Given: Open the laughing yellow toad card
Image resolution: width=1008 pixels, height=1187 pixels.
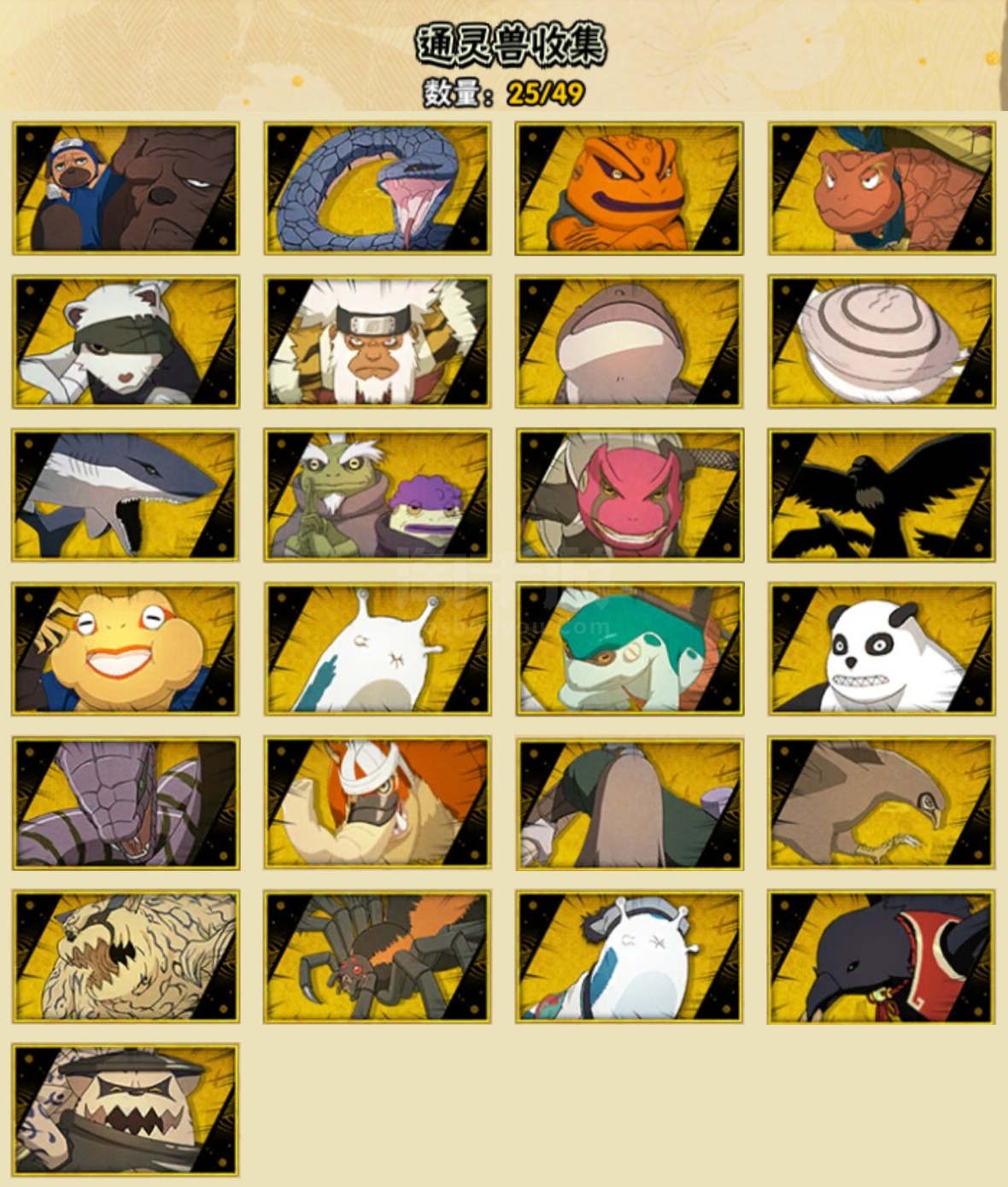Looking at the screenshot, I should pyautogui.click(x=126, y=649).
